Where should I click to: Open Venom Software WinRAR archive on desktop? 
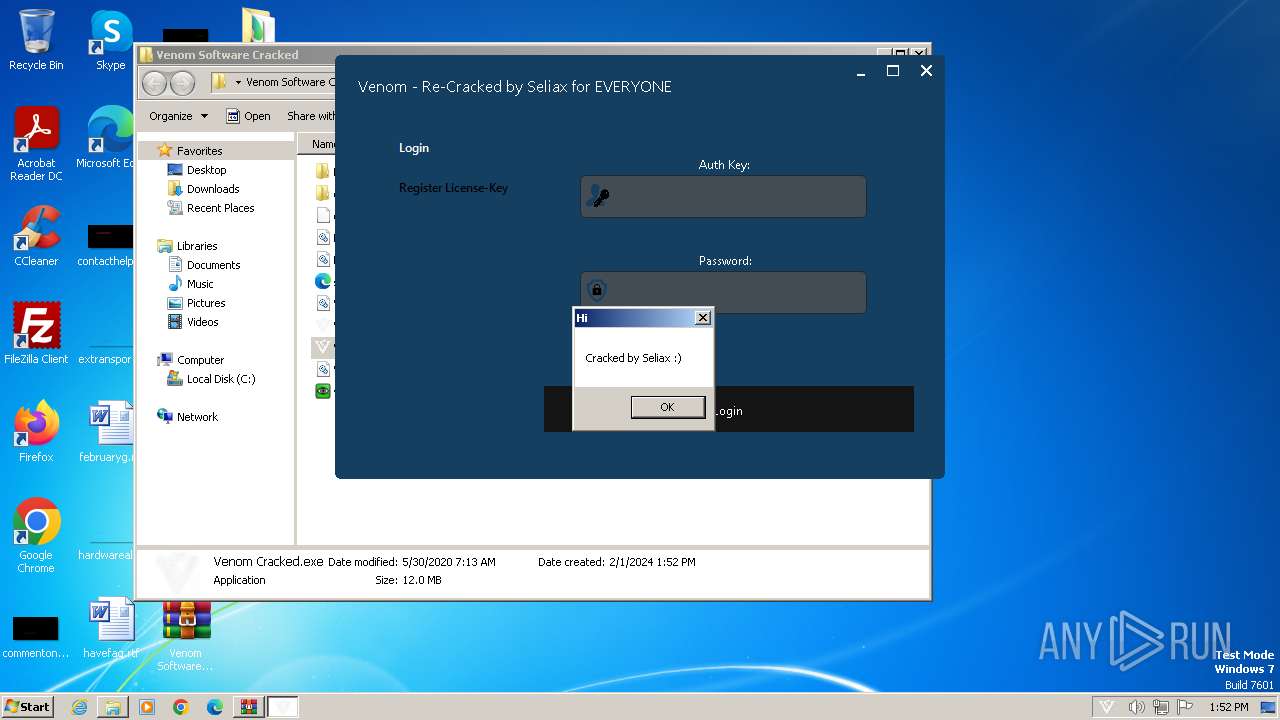186,636
